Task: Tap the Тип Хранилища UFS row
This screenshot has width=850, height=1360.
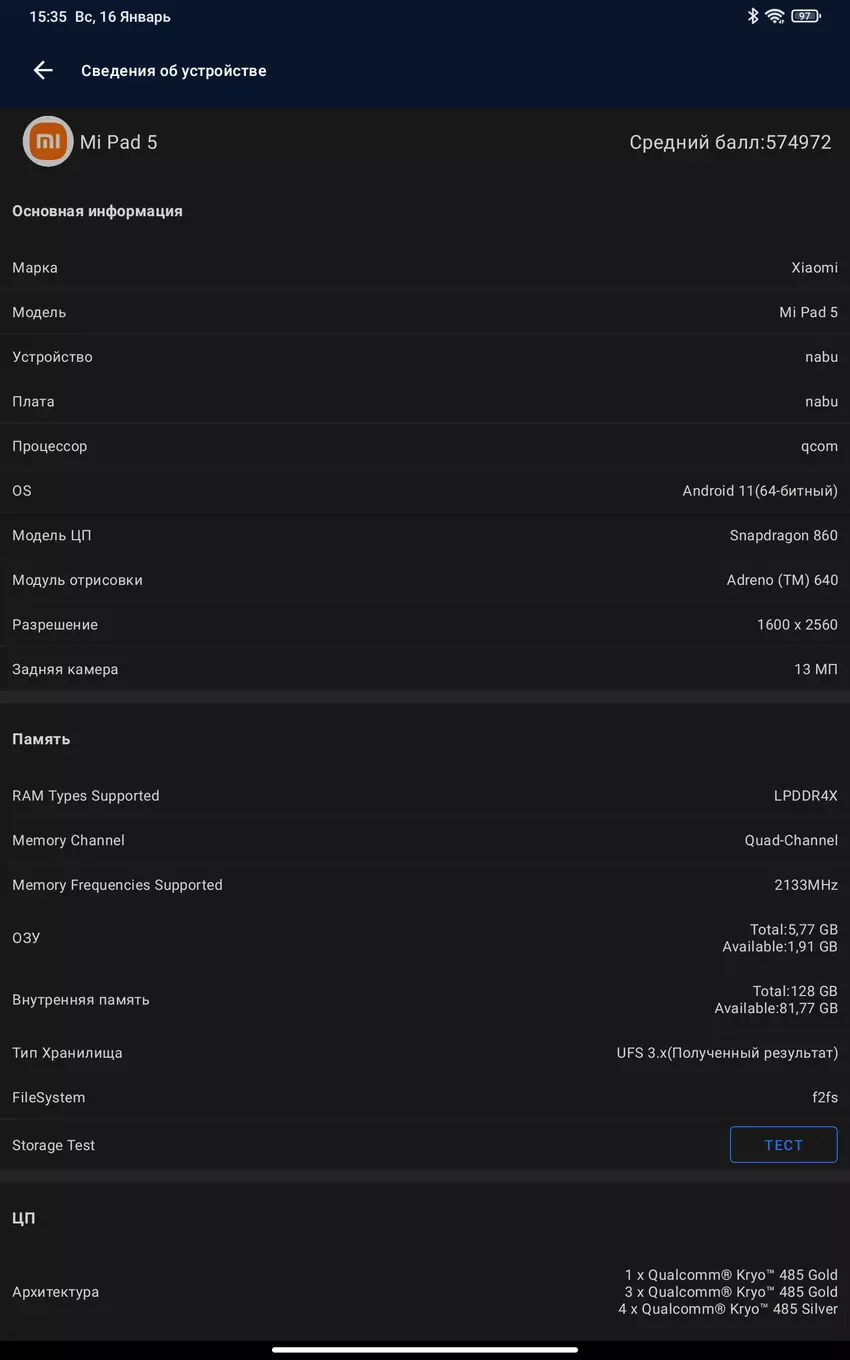Action: pyautogui.click(x=425, y=1053)
